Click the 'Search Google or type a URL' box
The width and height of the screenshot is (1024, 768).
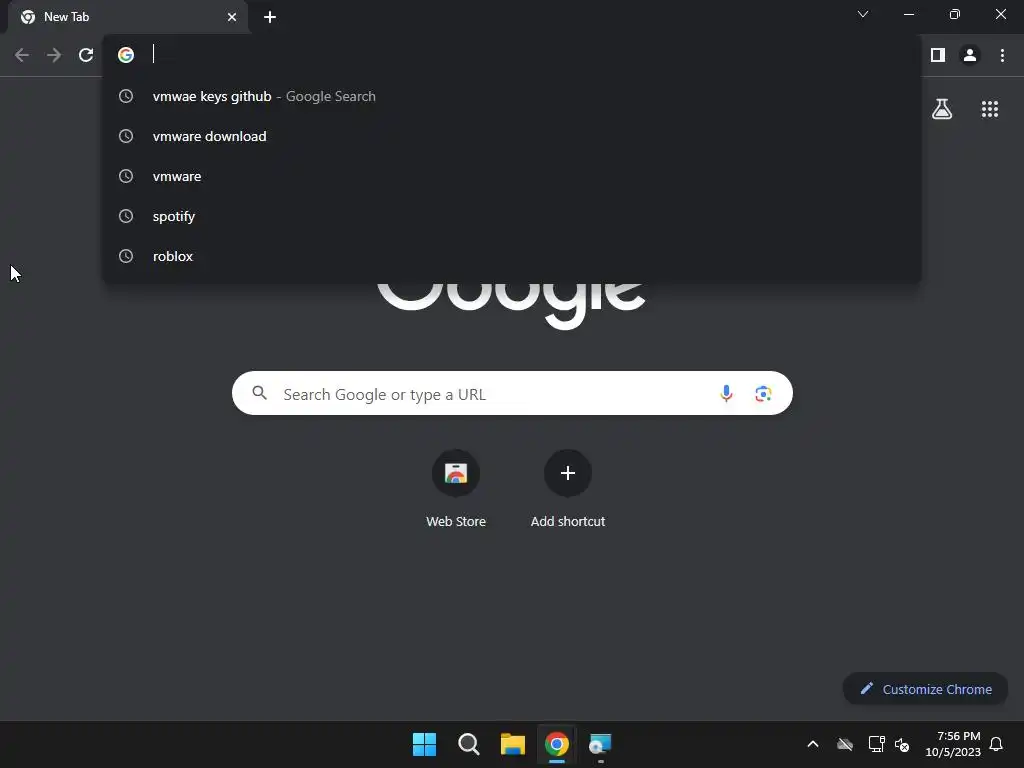tap(512, 393)
